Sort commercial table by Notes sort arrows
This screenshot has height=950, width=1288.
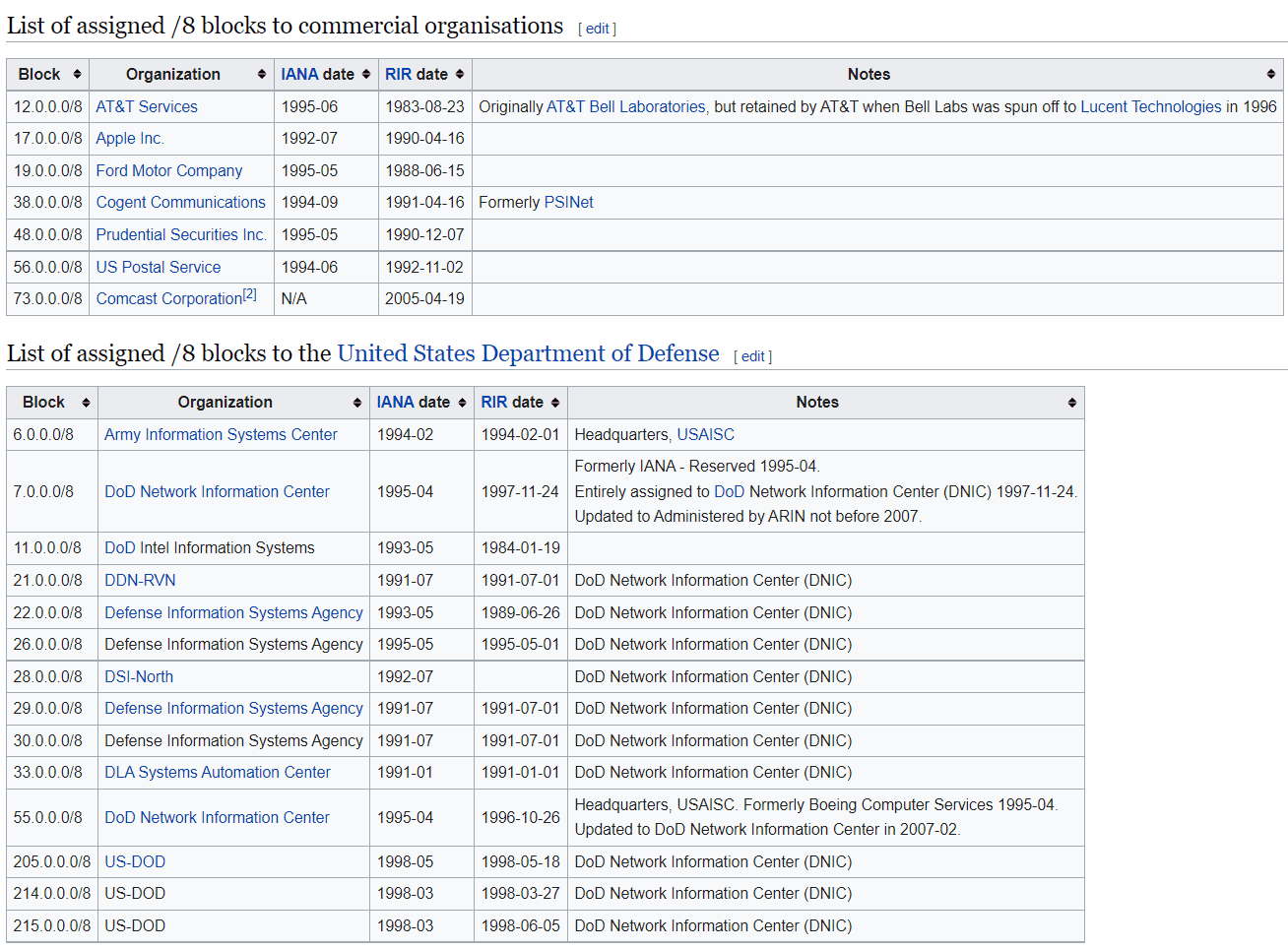(x=1271, y=75)
